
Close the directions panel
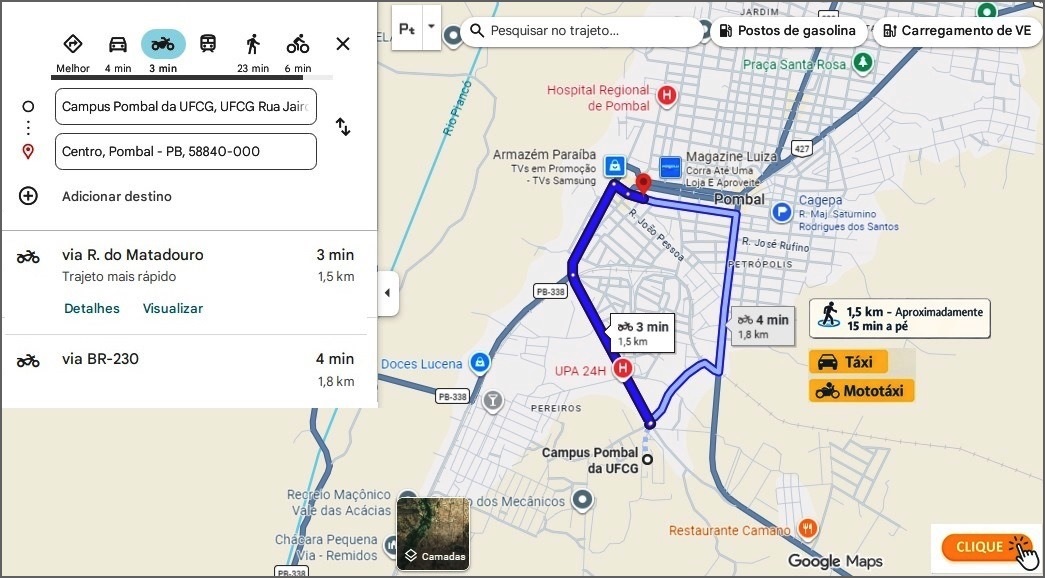(x=343, y=44)
